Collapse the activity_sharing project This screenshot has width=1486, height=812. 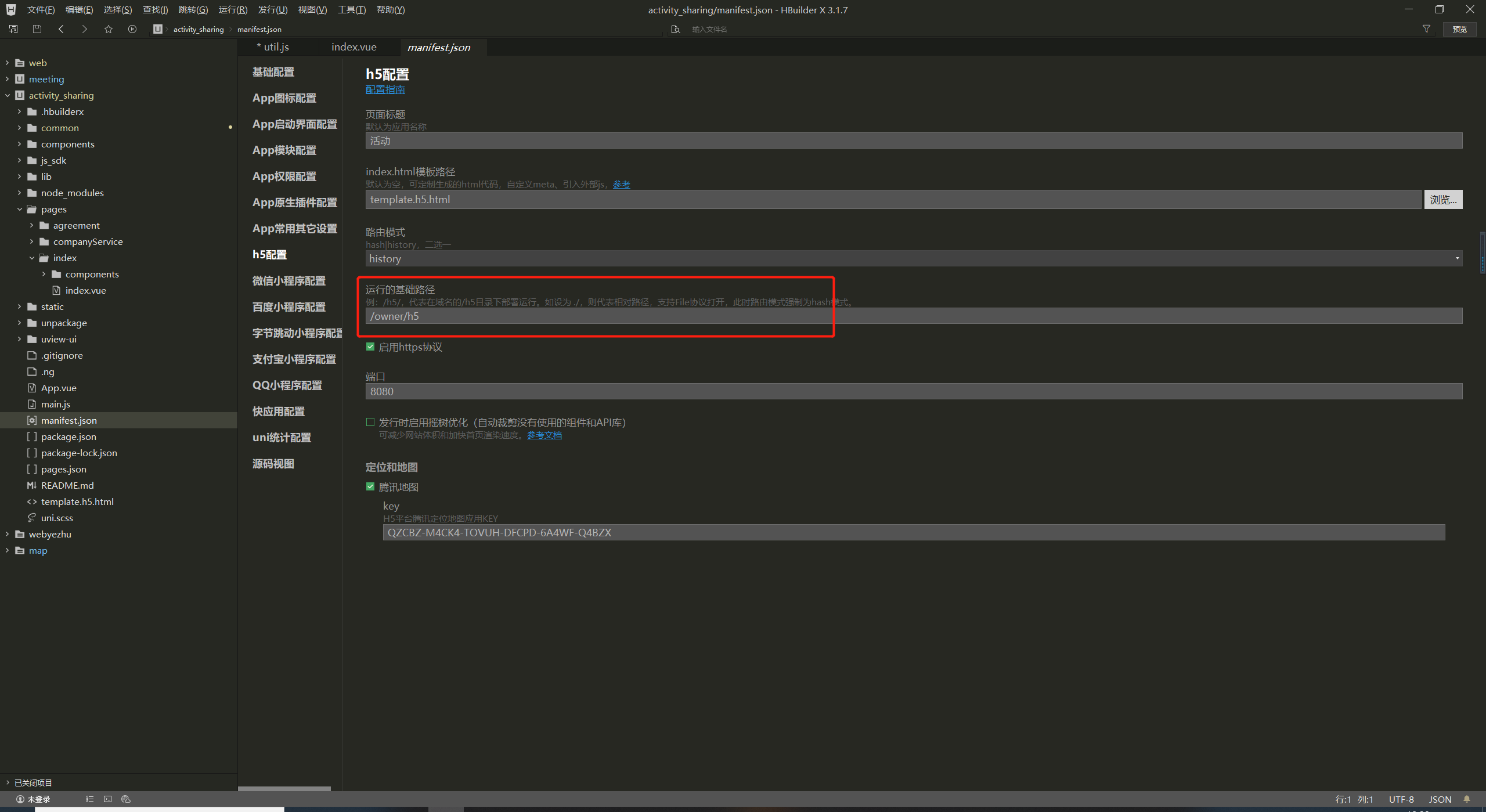pyautogui.click(x=8, y=95)
